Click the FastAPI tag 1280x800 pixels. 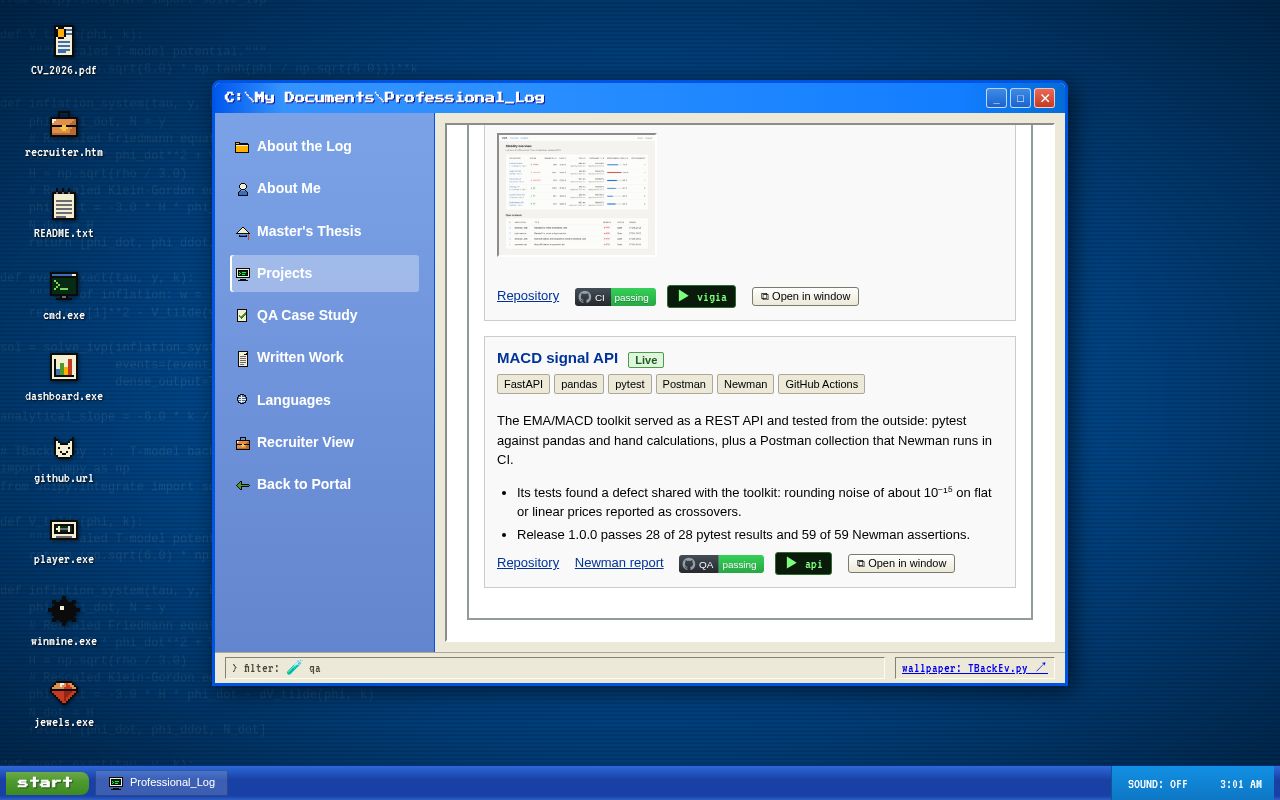tap(523, 384)
